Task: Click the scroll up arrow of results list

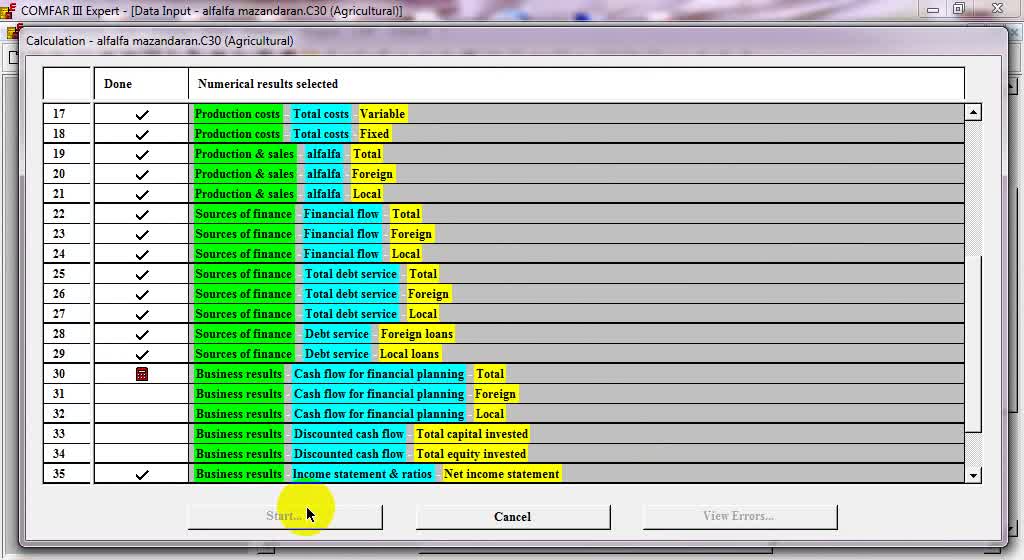Action: (973, 113)
